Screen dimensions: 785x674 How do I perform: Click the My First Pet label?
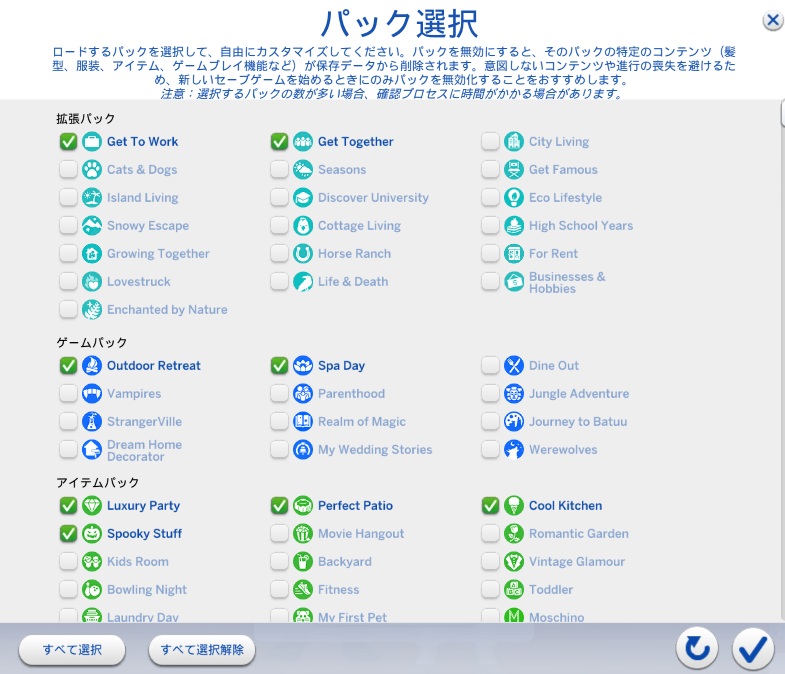coord(352,617)
